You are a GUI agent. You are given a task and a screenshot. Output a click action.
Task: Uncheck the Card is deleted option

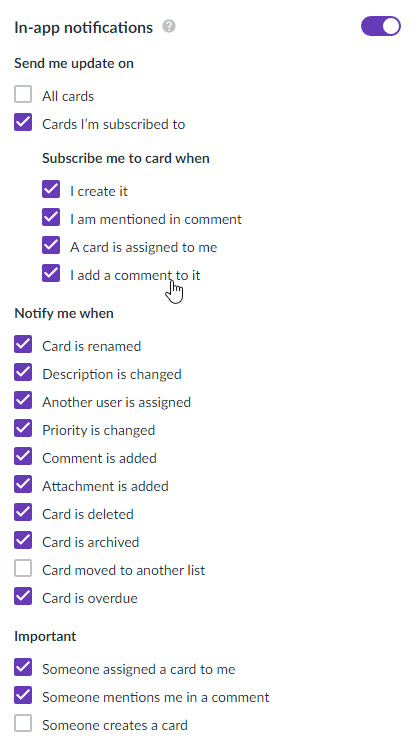coord(23,513)
